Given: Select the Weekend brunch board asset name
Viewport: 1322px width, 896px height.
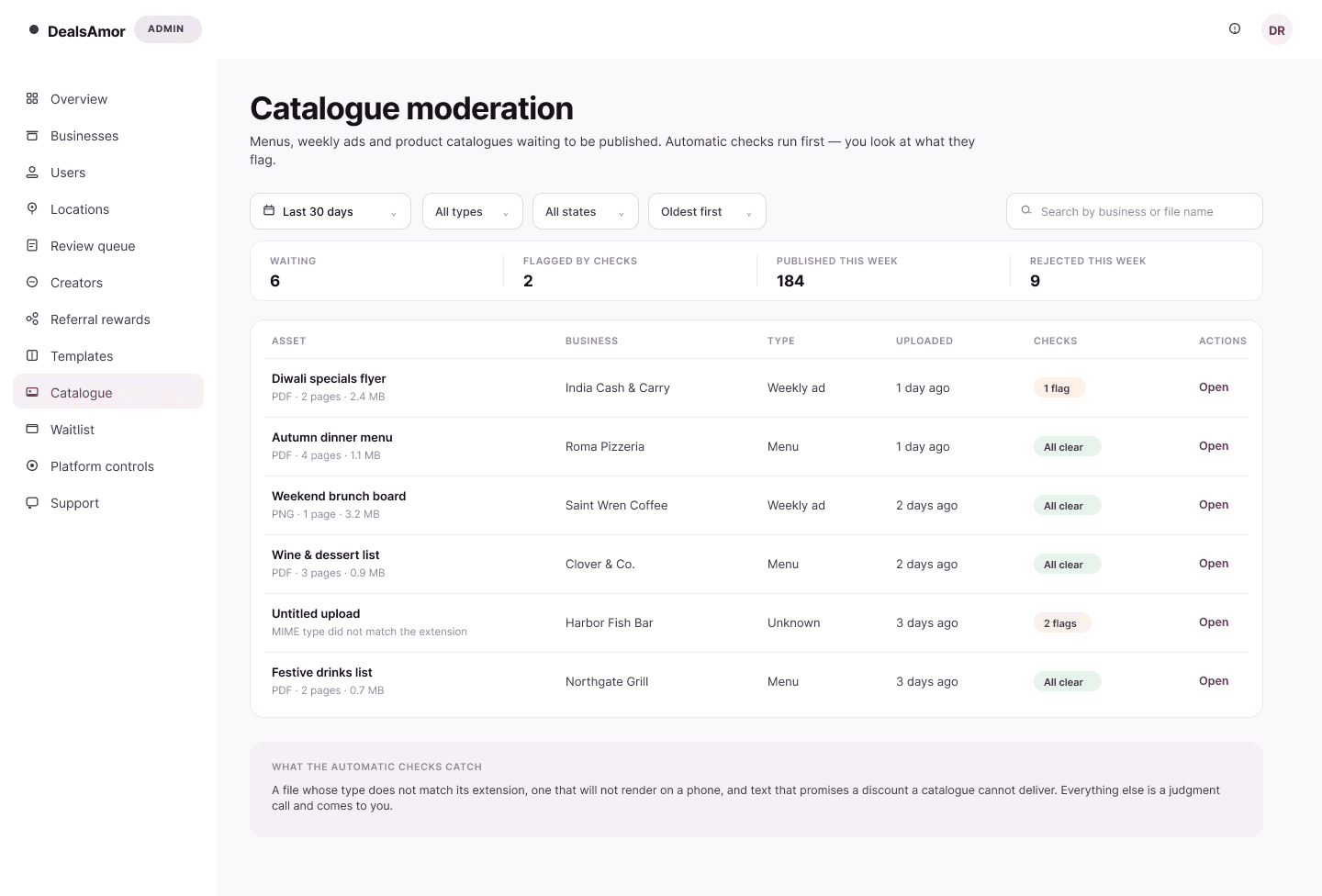Looking at the screenshot, I should tap(339, 496).
